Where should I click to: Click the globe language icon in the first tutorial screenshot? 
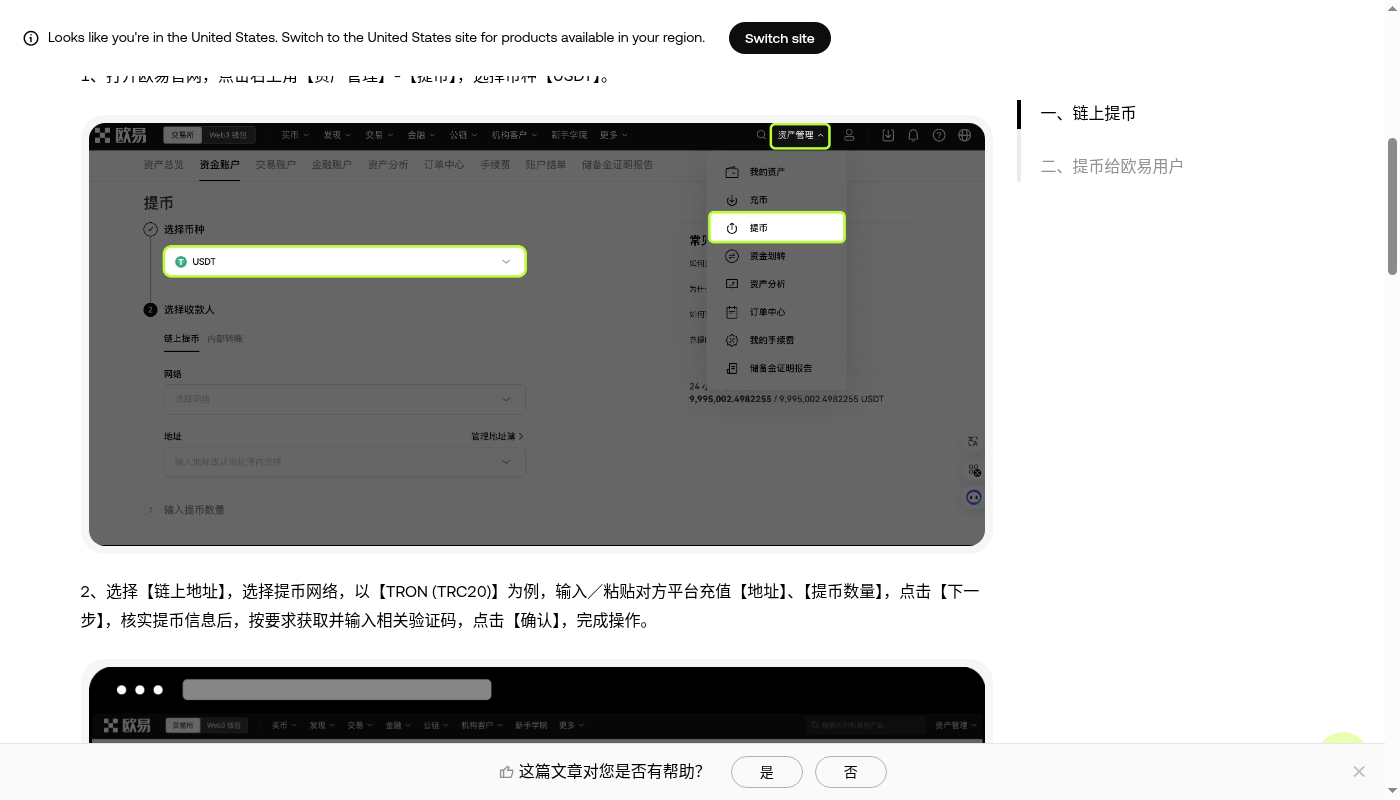point(965,135)
